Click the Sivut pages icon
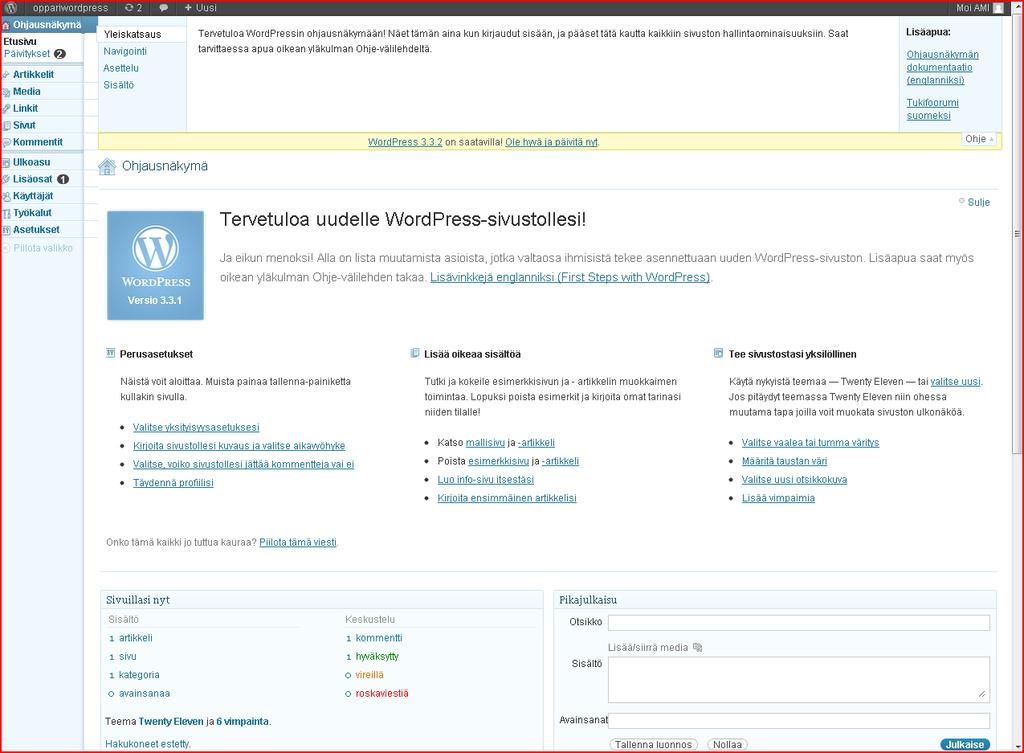This screenshot has width=1024, height=753. pyautogui.click(x=6, y=126)
